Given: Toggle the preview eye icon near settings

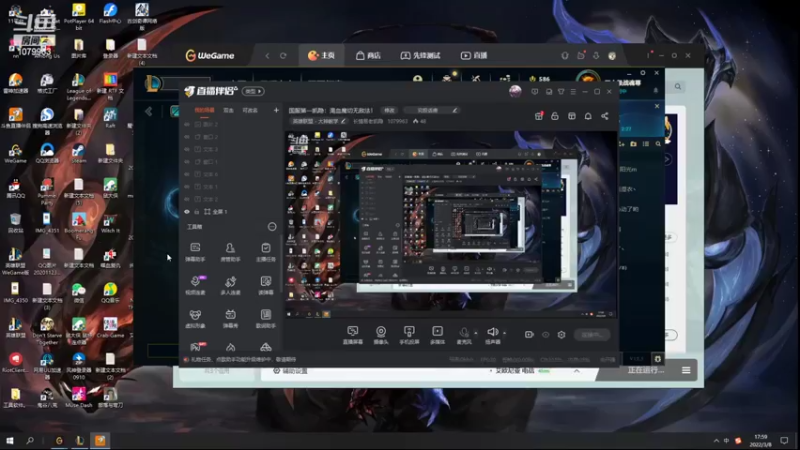Looking at the screenshot, I should [x=545, y=335].
